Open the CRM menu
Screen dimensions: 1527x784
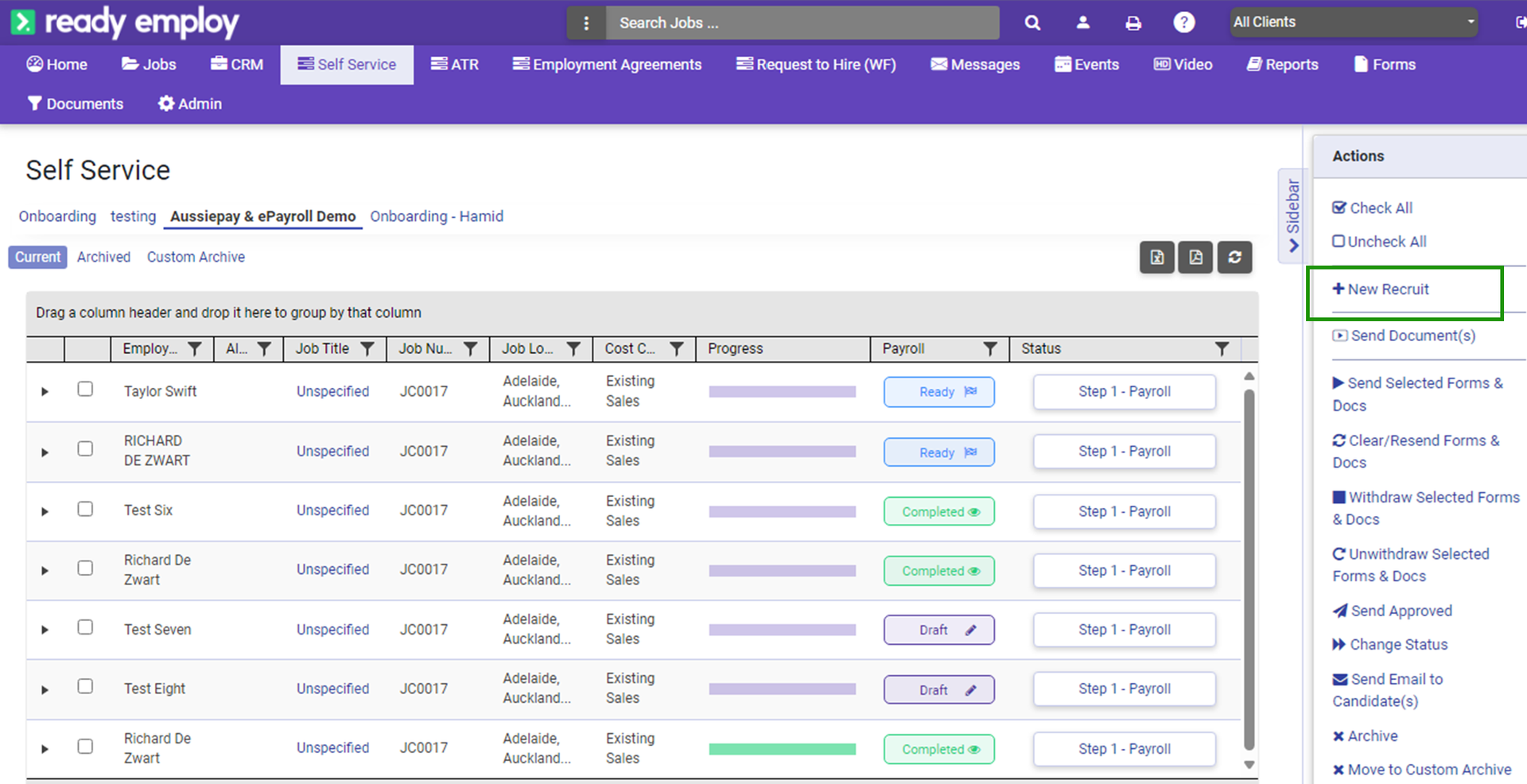[x=237, y=64]
